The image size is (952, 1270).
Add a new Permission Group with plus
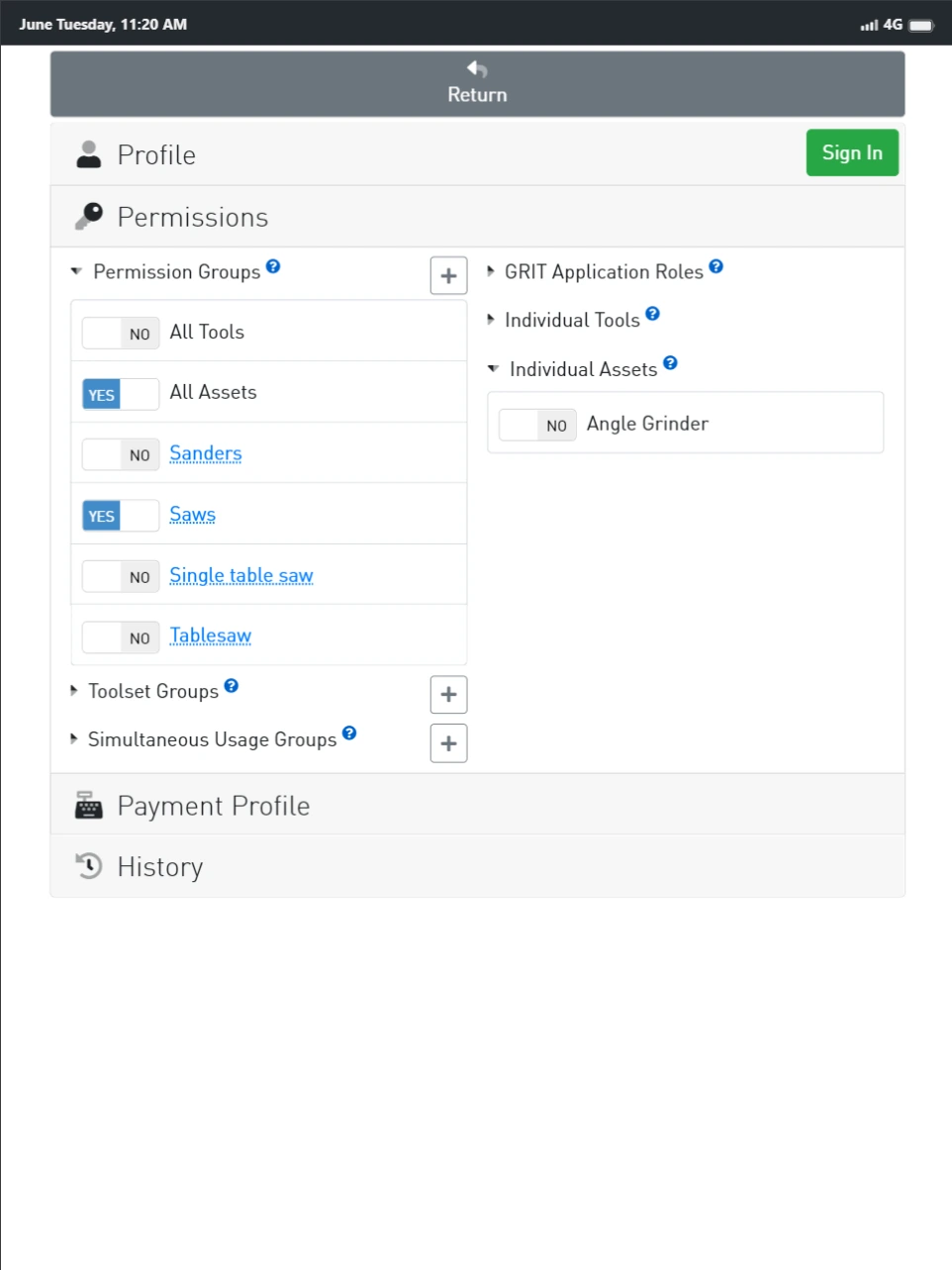click(x=448, y=275)
